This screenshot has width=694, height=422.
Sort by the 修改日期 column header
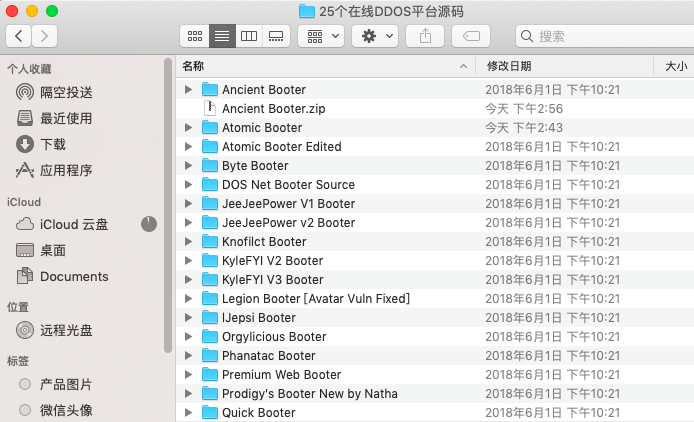pos(509,66)
